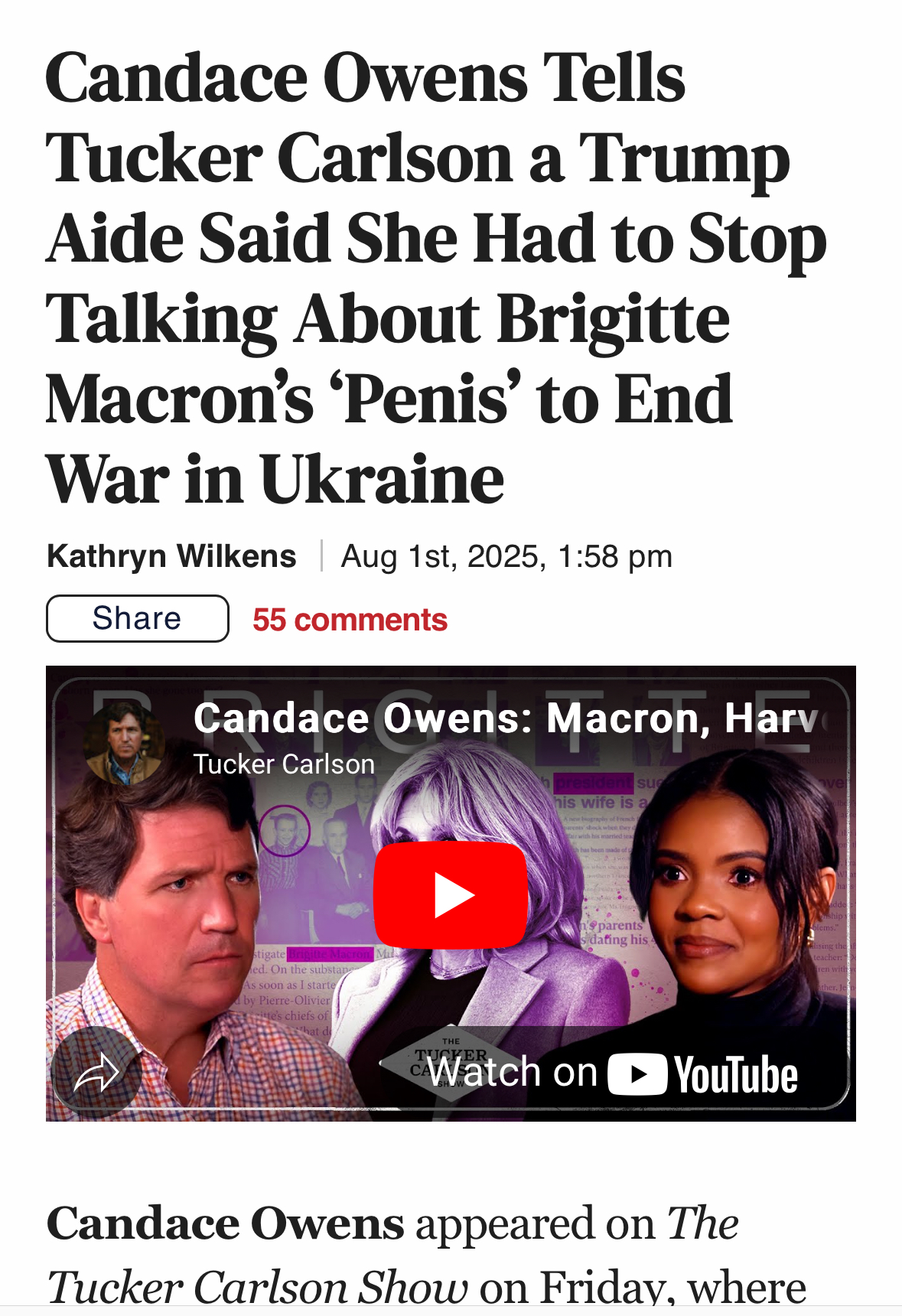Select the 'Watch on' text link

[x=512, y=1072]
